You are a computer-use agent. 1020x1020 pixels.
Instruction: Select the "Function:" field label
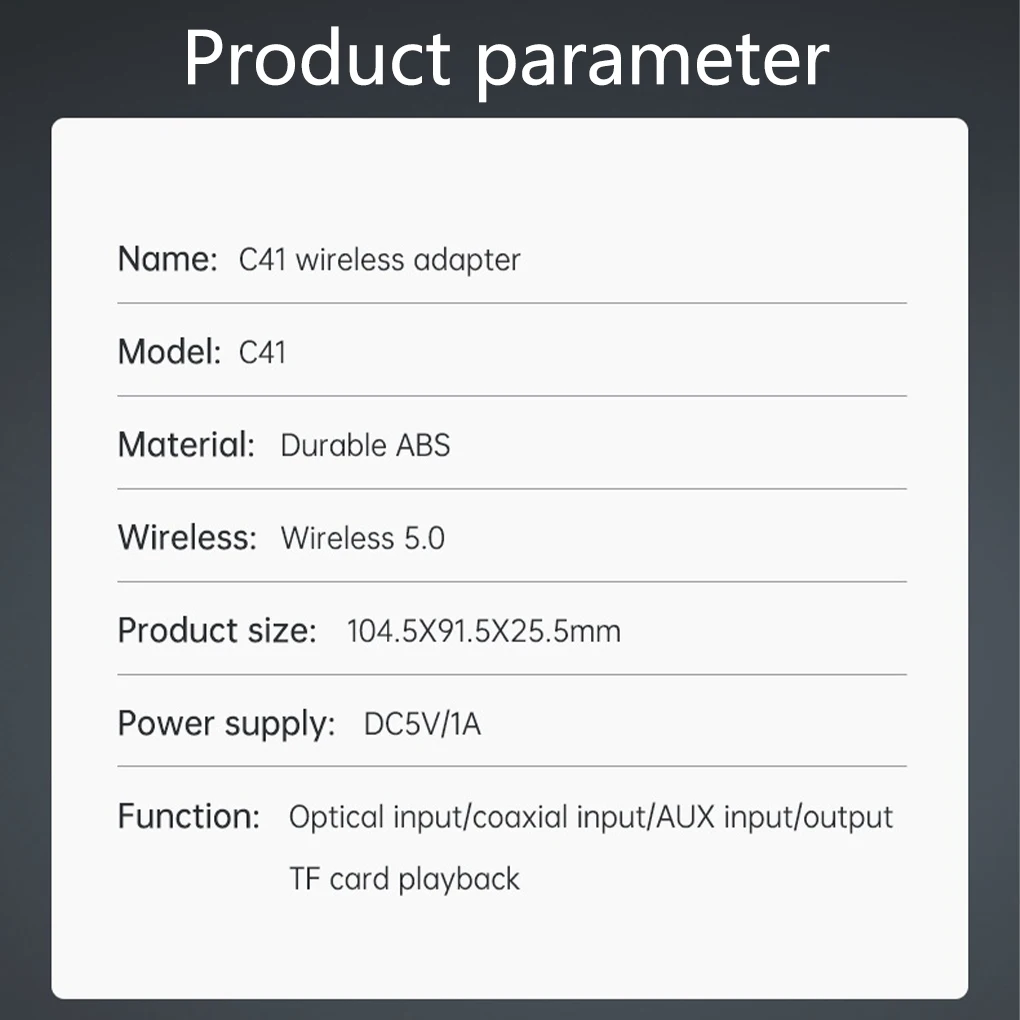[x=189, y=817]
